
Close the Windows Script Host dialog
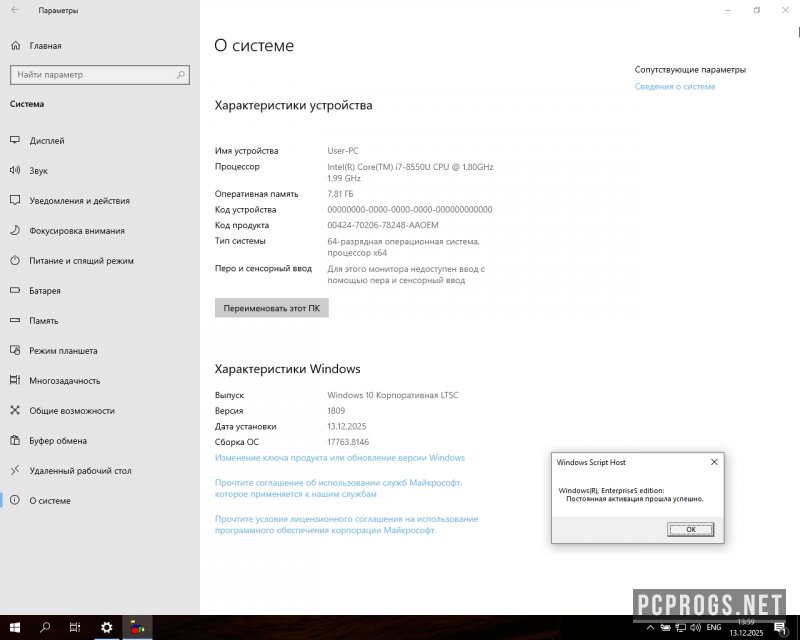tap(714, 462)
